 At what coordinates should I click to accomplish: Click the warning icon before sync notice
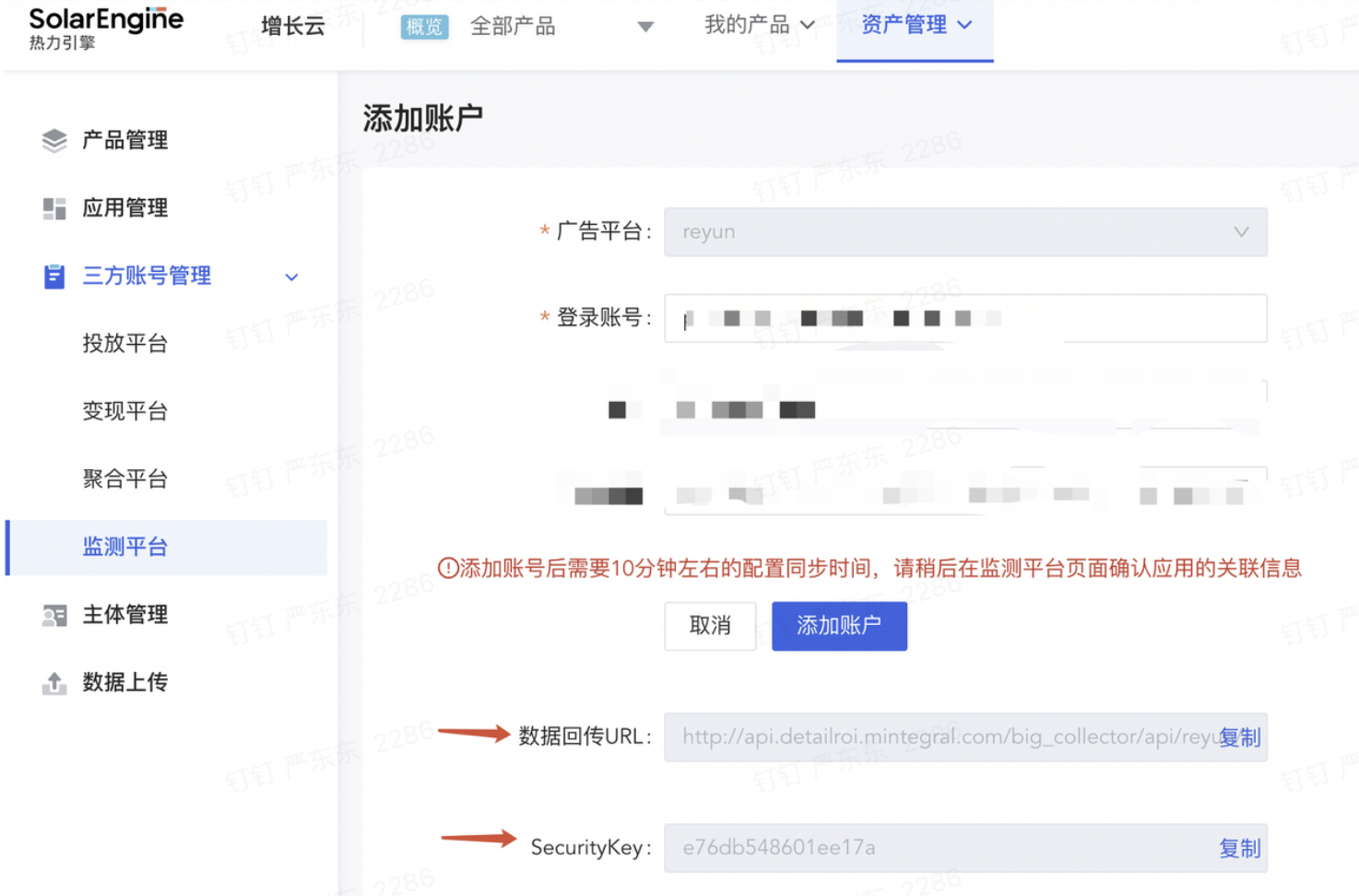tap(445, 569)
